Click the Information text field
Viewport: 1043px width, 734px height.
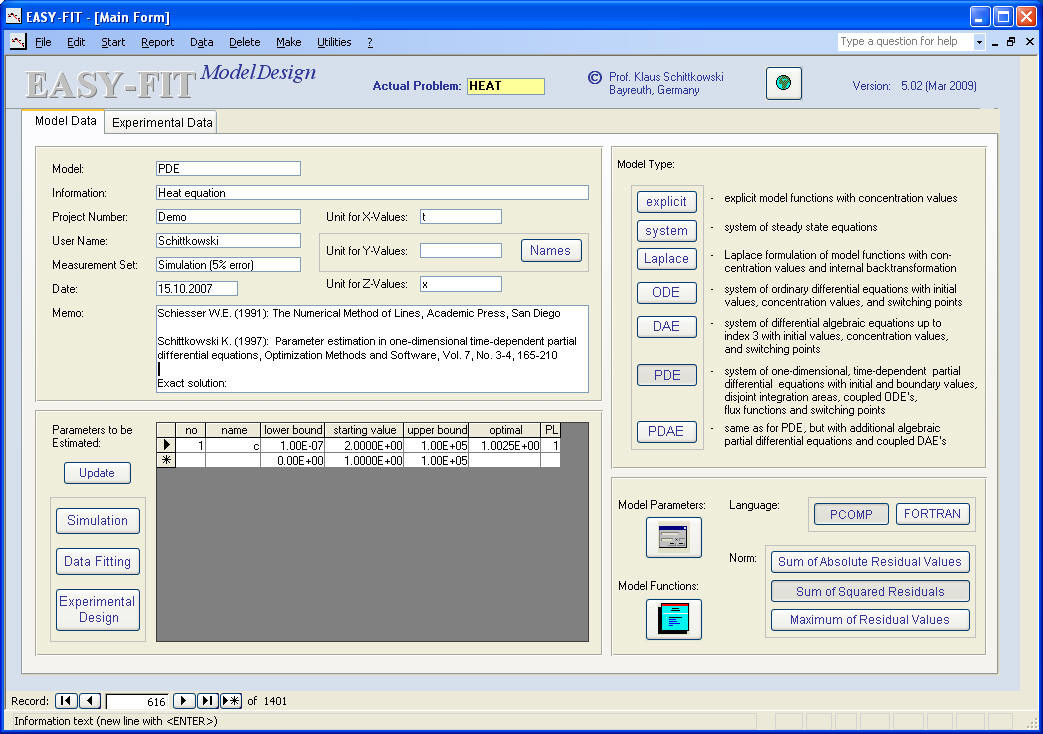coord(372,193)
